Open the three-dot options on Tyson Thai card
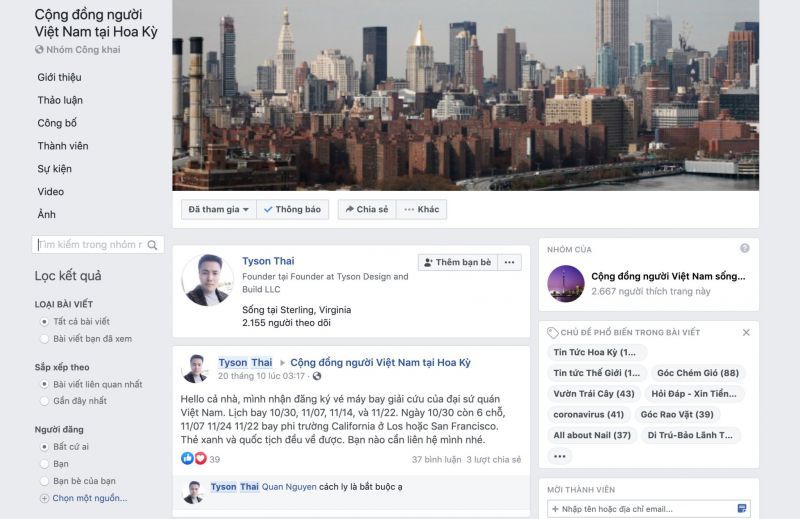This screenshot has width=800, height=519. 509,262
